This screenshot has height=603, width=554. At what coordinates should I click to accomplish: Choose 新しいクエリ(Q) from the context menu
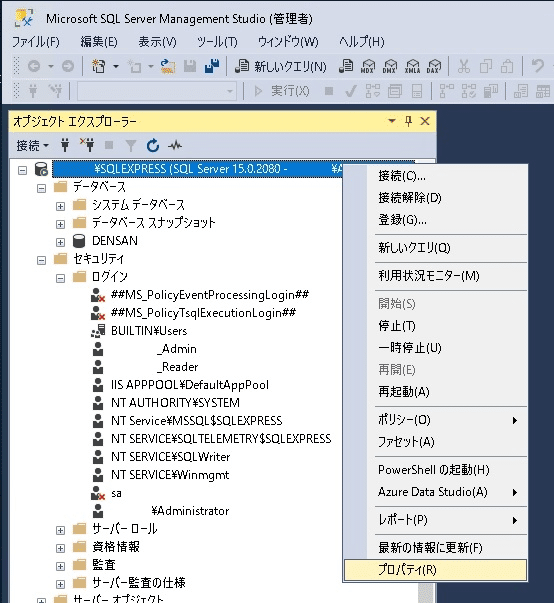click(x=435, y=248)
